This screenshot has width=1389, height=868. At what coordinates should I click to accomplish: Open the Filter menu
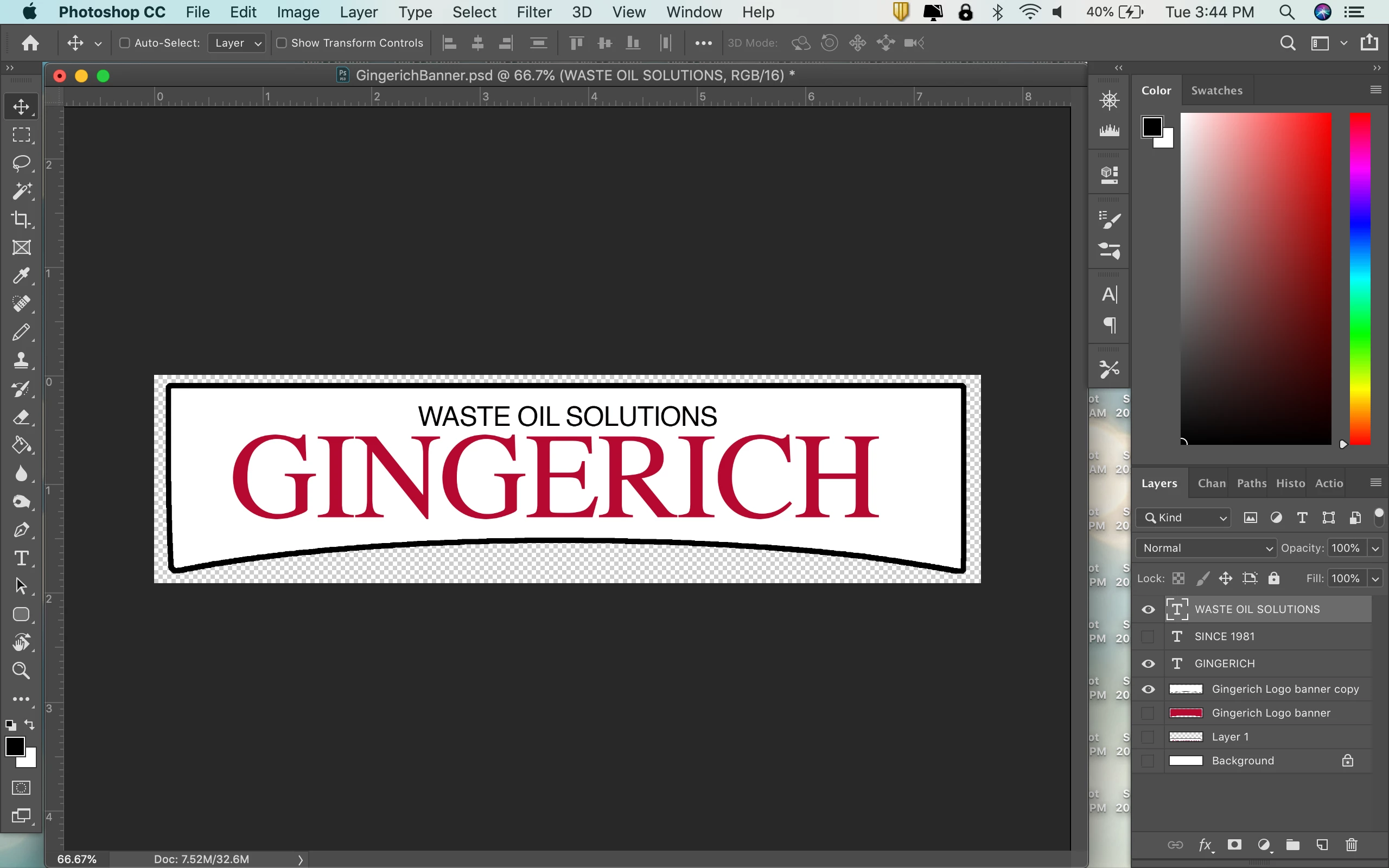pos(533,12)
